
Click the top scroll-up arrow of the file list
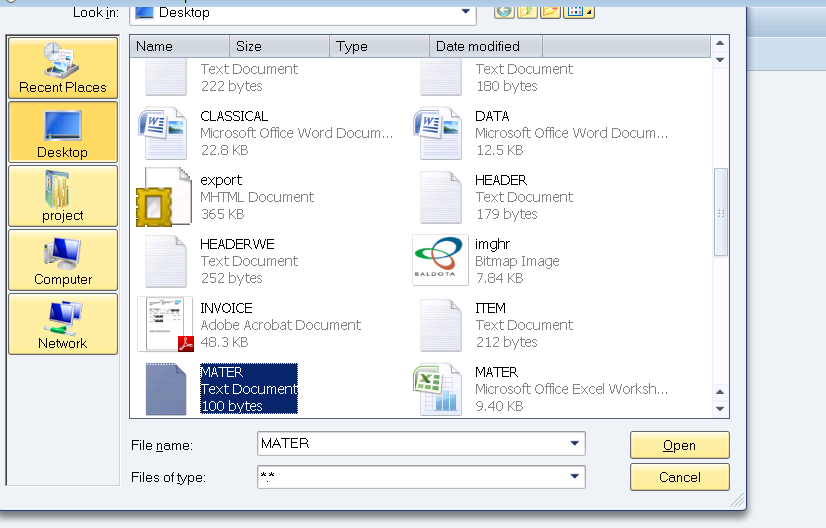(x=720, y=43)
